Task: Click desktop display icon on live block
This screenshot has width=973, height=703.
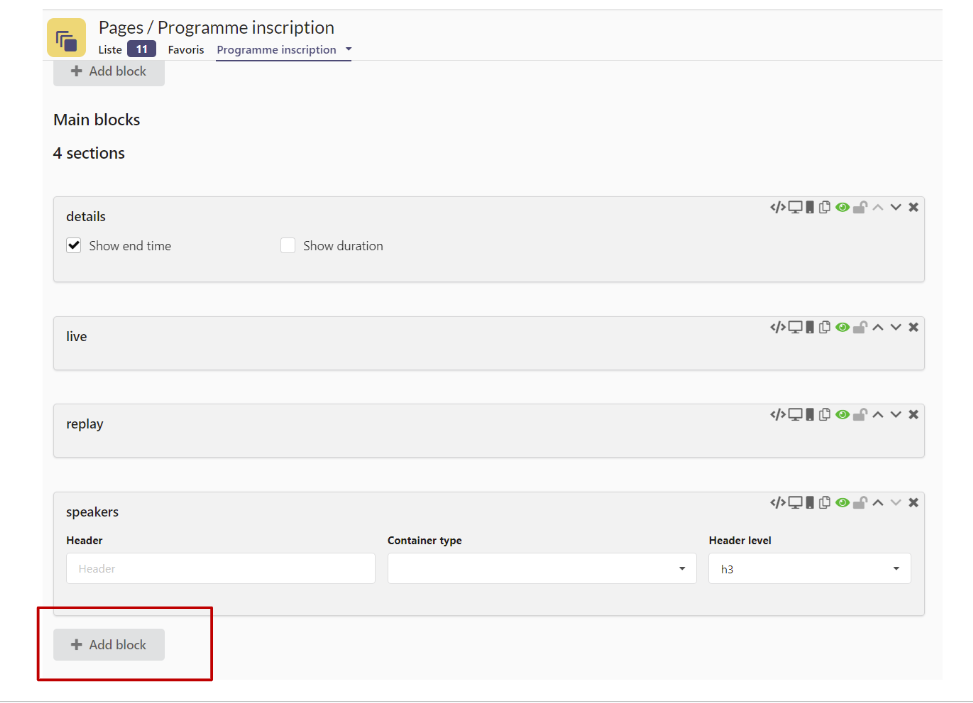Action: 795,327
